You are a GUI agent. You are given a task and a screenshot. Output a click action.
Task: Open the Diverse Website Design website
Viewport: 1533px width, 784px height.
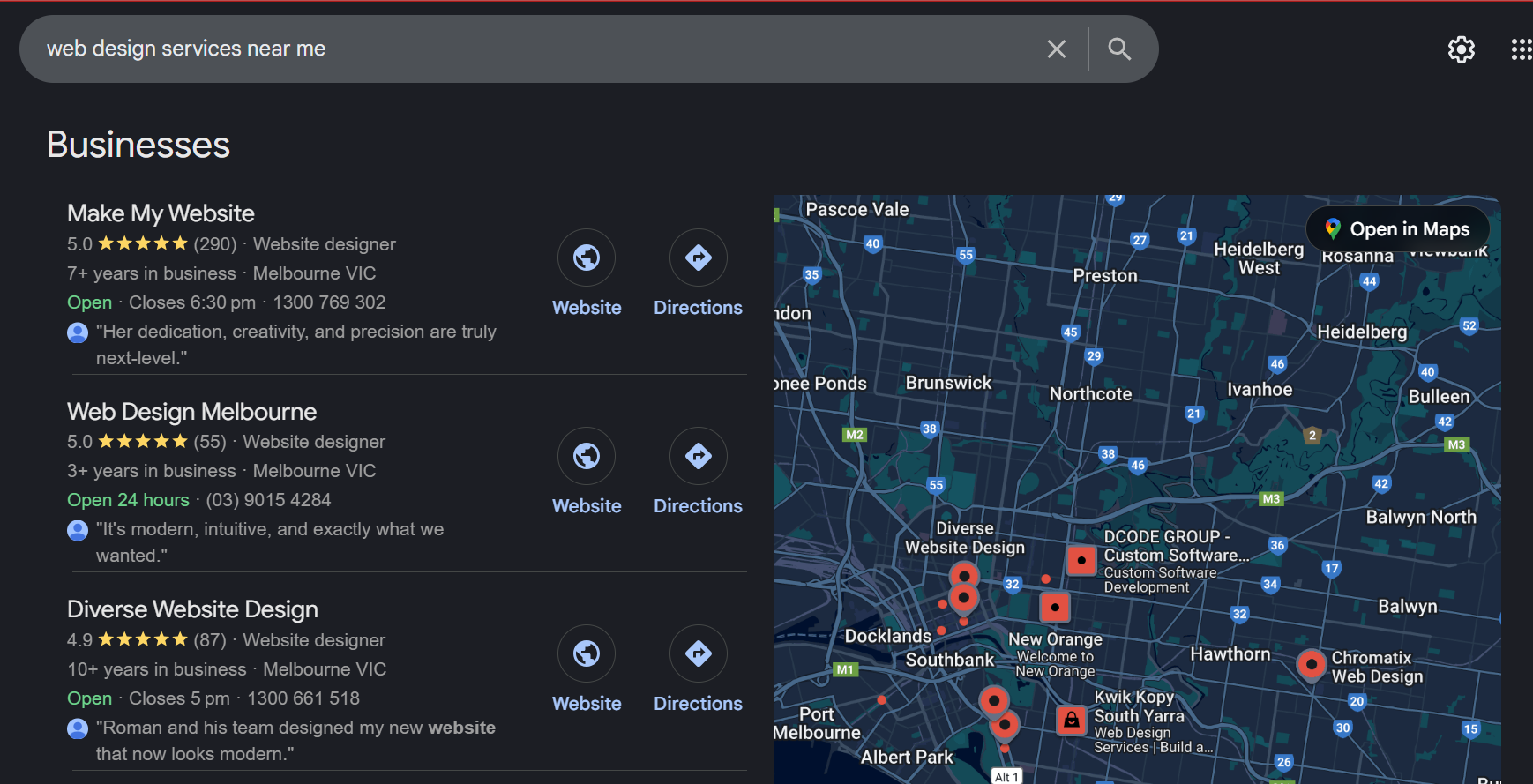coord(587,654)
